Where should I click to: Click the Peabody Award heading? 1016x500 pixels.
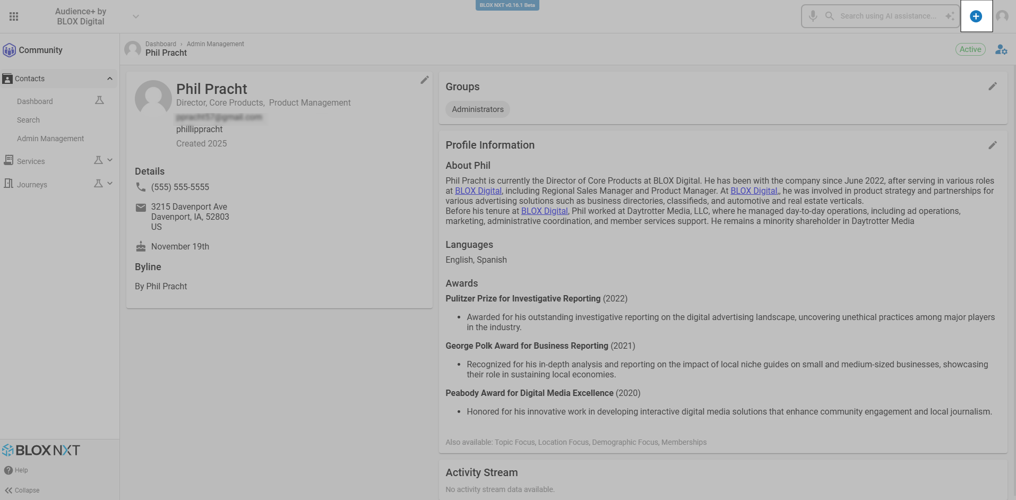[529, 393]
